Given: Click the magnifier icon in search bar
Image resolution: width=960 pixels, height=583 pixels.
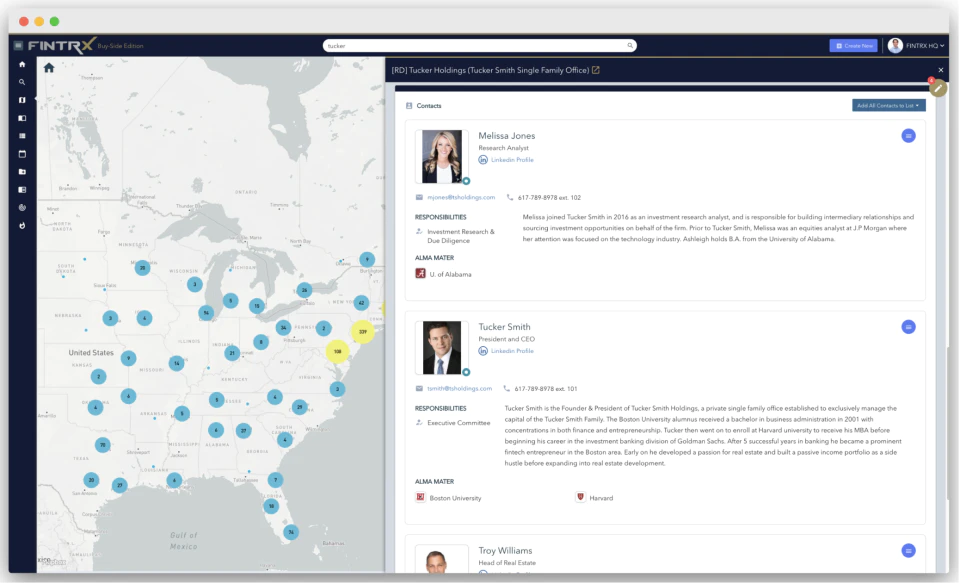Looking at the screenshot, I should (629, 45).
